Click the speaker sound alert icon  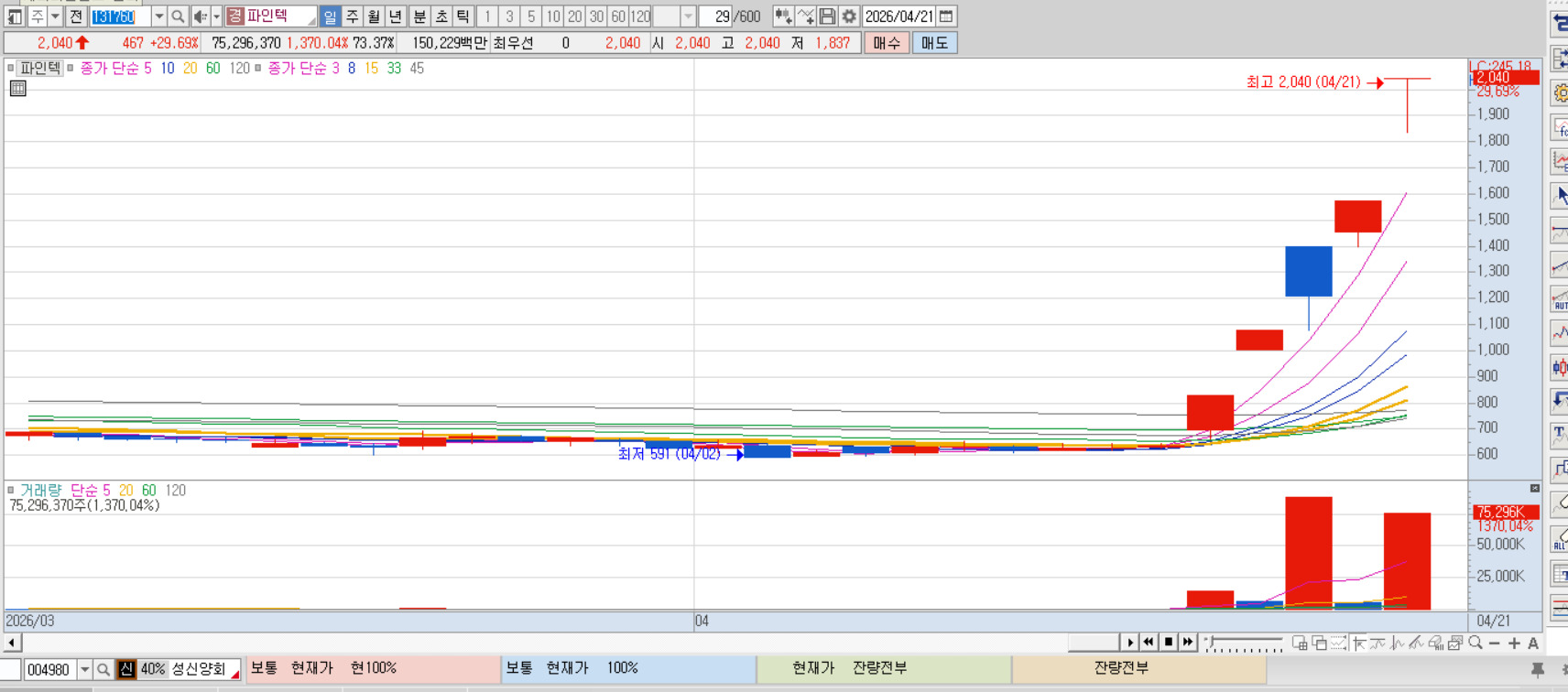tap(200, 16)
